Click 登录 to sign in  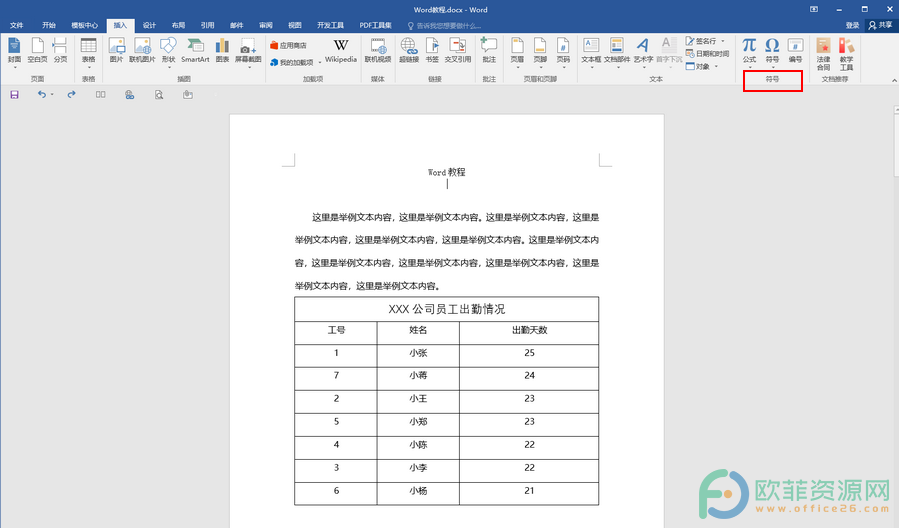(x=852, y=25)
